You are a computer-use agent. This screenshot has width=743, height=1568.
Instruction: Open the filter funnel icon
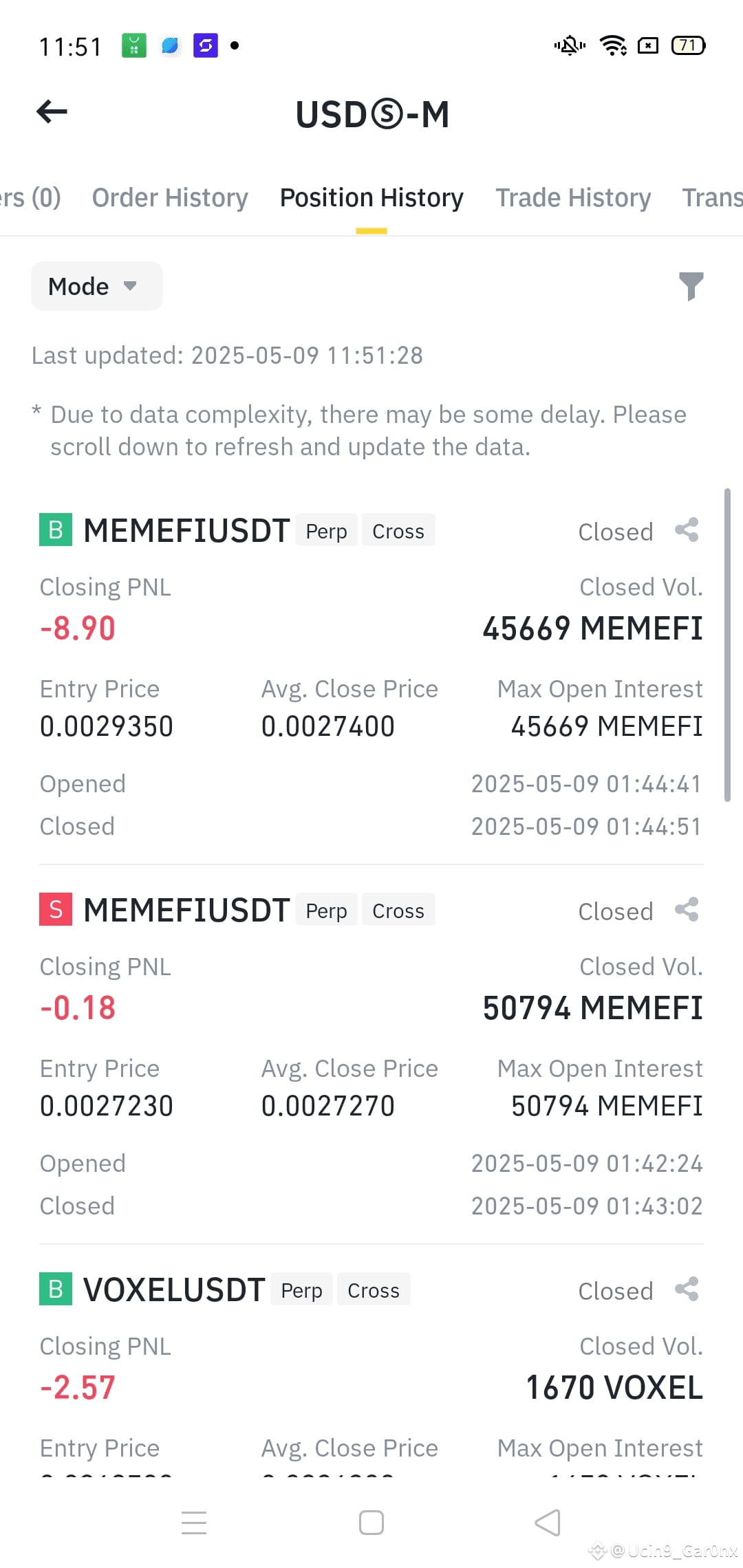[x=691, y=286]
